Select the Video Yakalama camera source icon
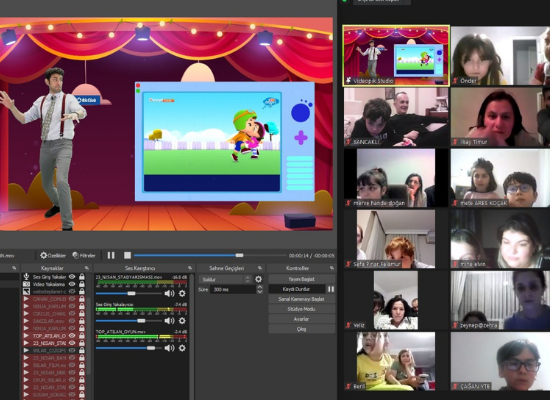 tap(26, 284)
